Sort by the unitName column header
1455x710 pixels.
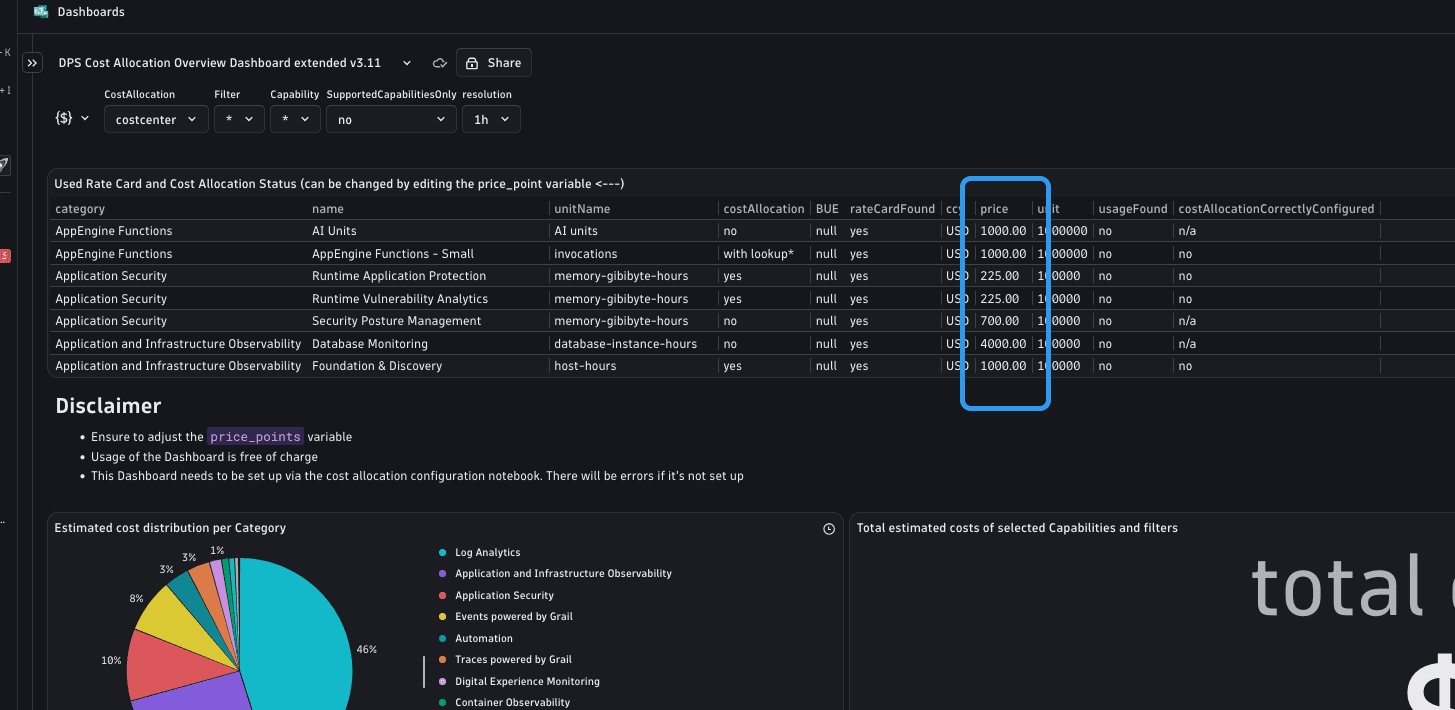pyautogui.click(x=582, y=209)
